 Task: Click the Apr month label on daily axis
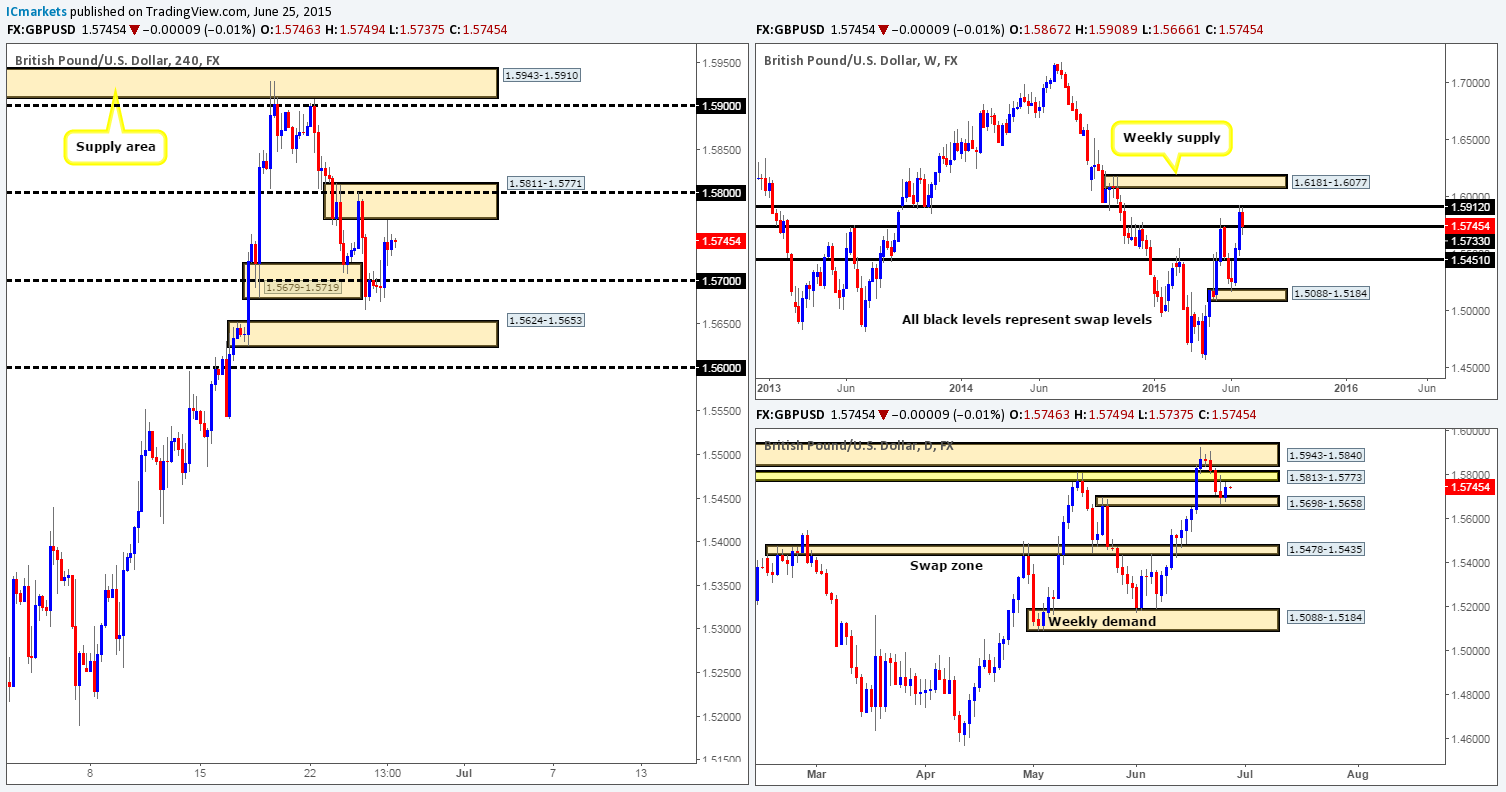[925, 773]
